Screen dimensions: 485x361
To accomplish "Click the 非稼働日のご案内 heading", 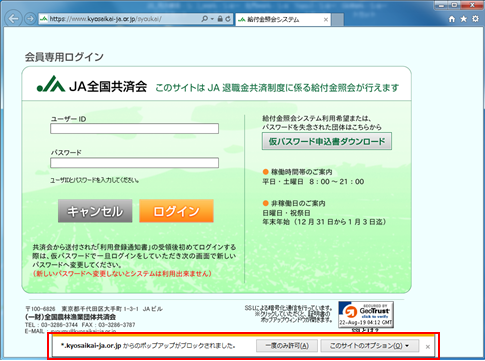I will coord(298,203).
